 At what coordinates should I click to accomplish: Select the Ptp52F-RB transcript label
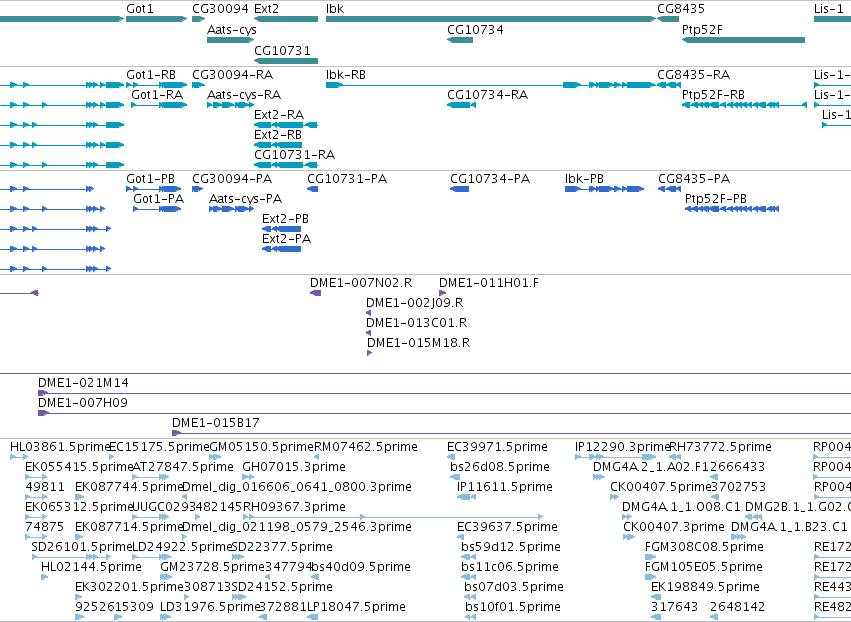pos(713,94)
